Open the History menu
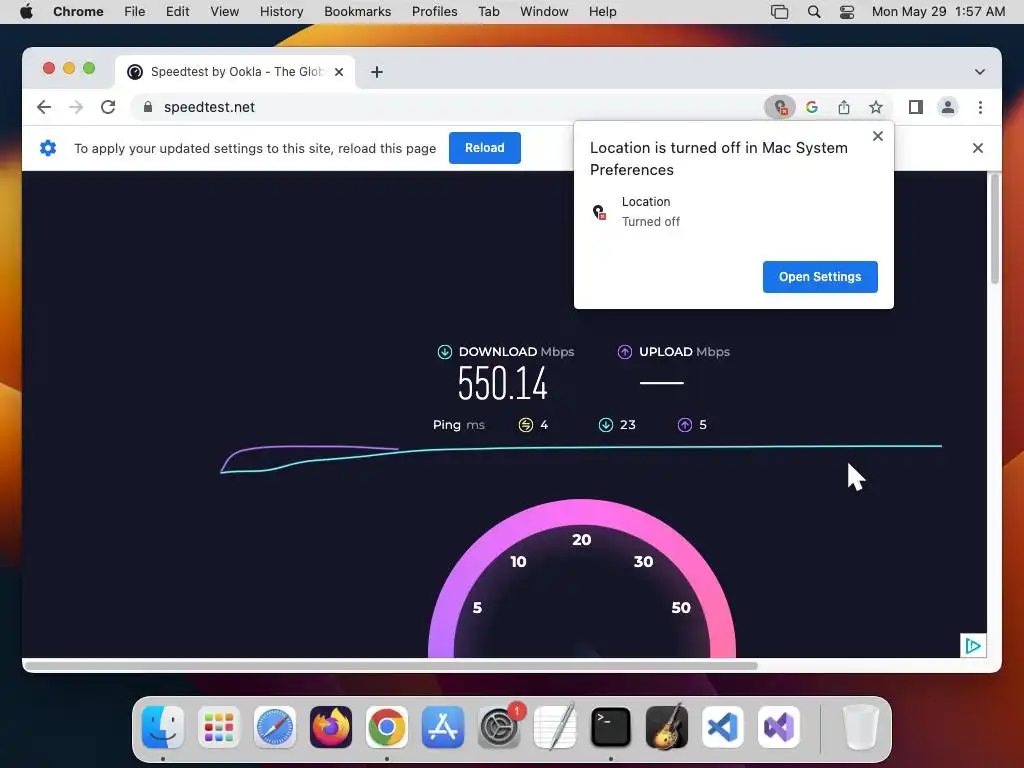Viewport: 1024px width, 768px height. click(281, 12)
